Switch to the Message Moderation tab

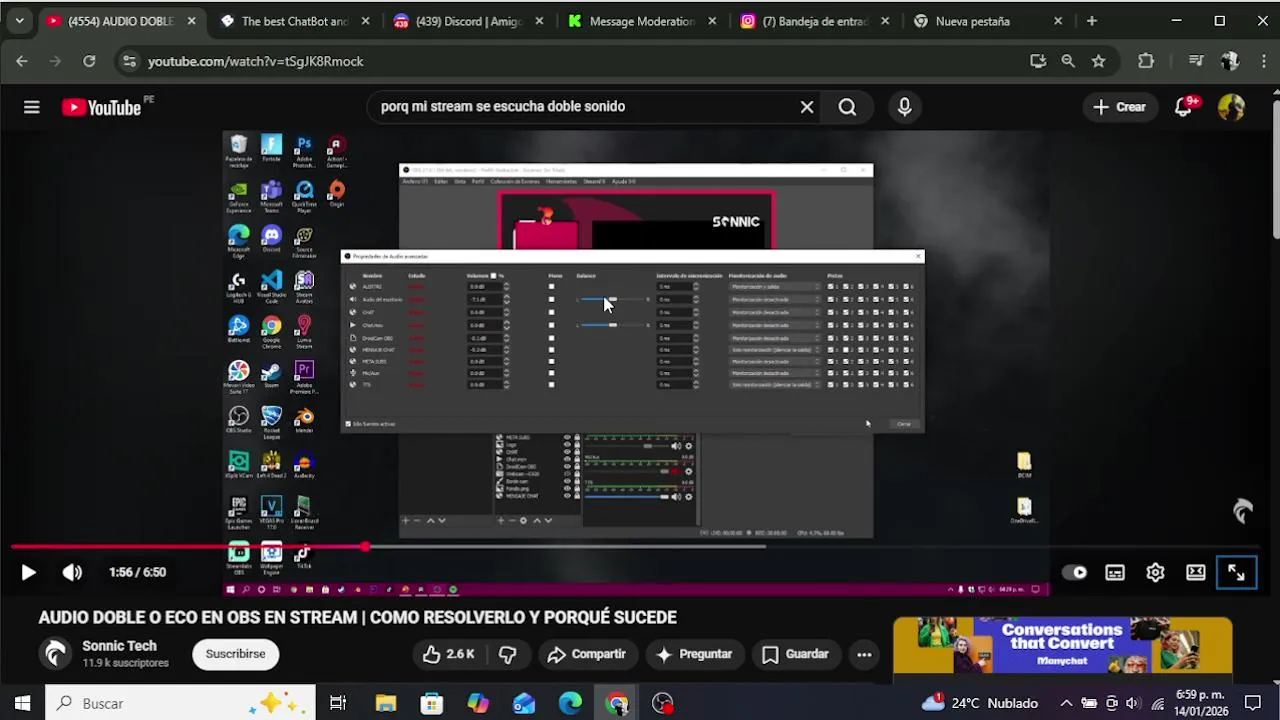click(x=642, y=21)
